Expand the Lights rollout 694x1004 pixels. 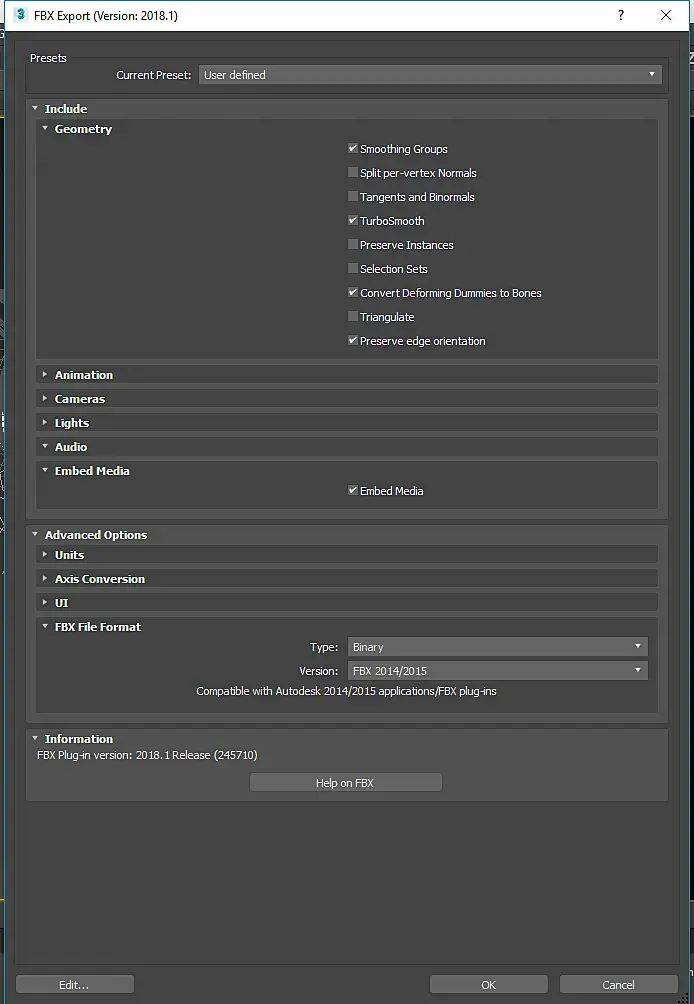point(45,423)
